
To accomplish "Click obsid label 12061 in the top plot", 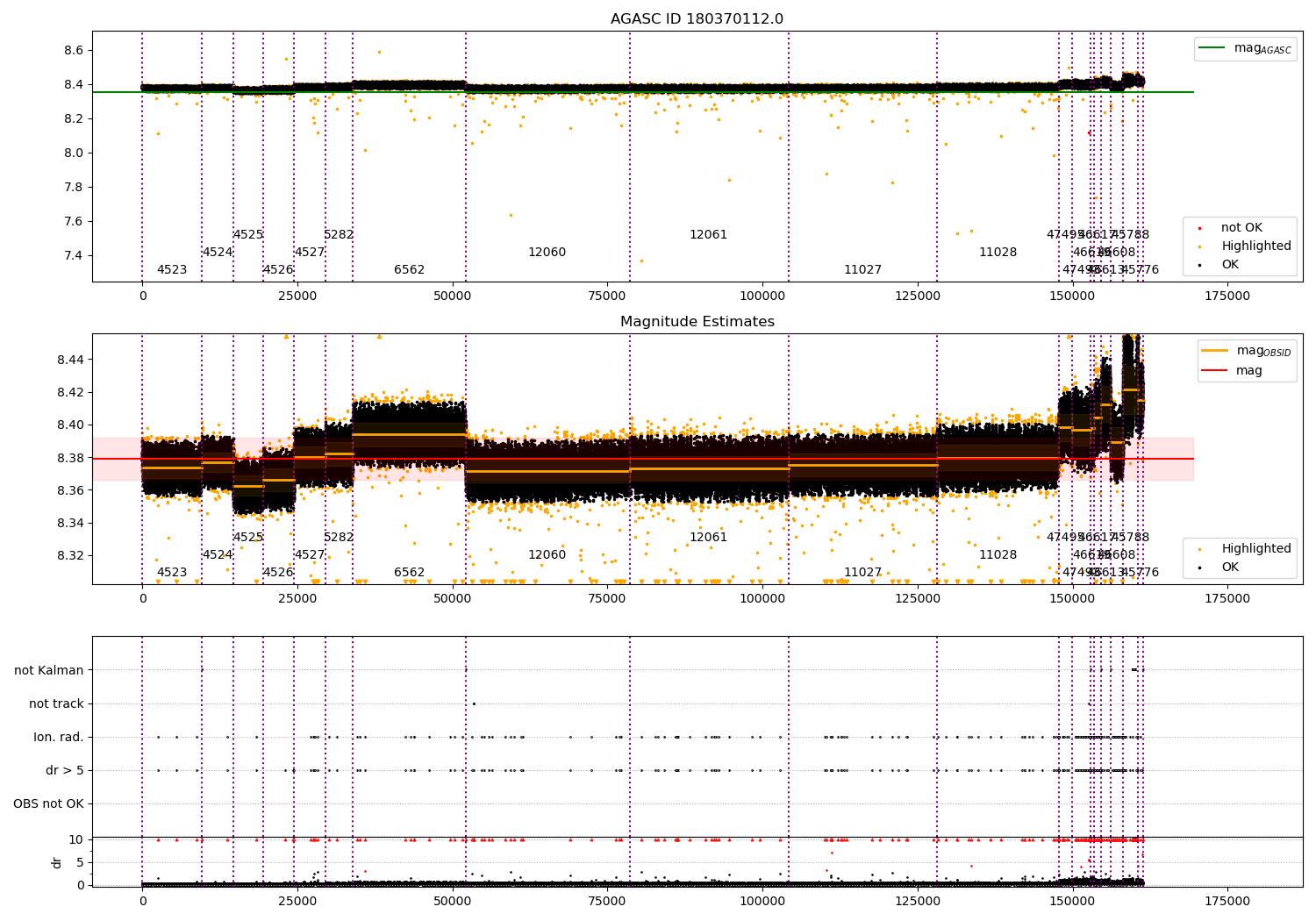I will (708, 235).
